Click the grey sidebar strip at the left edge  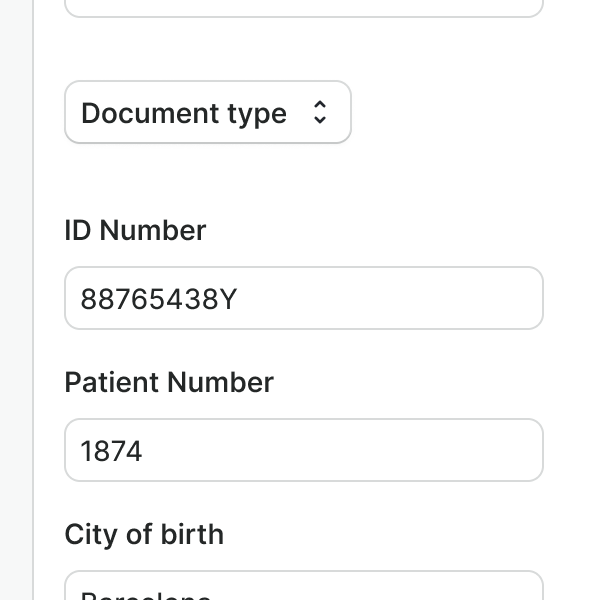16,300
